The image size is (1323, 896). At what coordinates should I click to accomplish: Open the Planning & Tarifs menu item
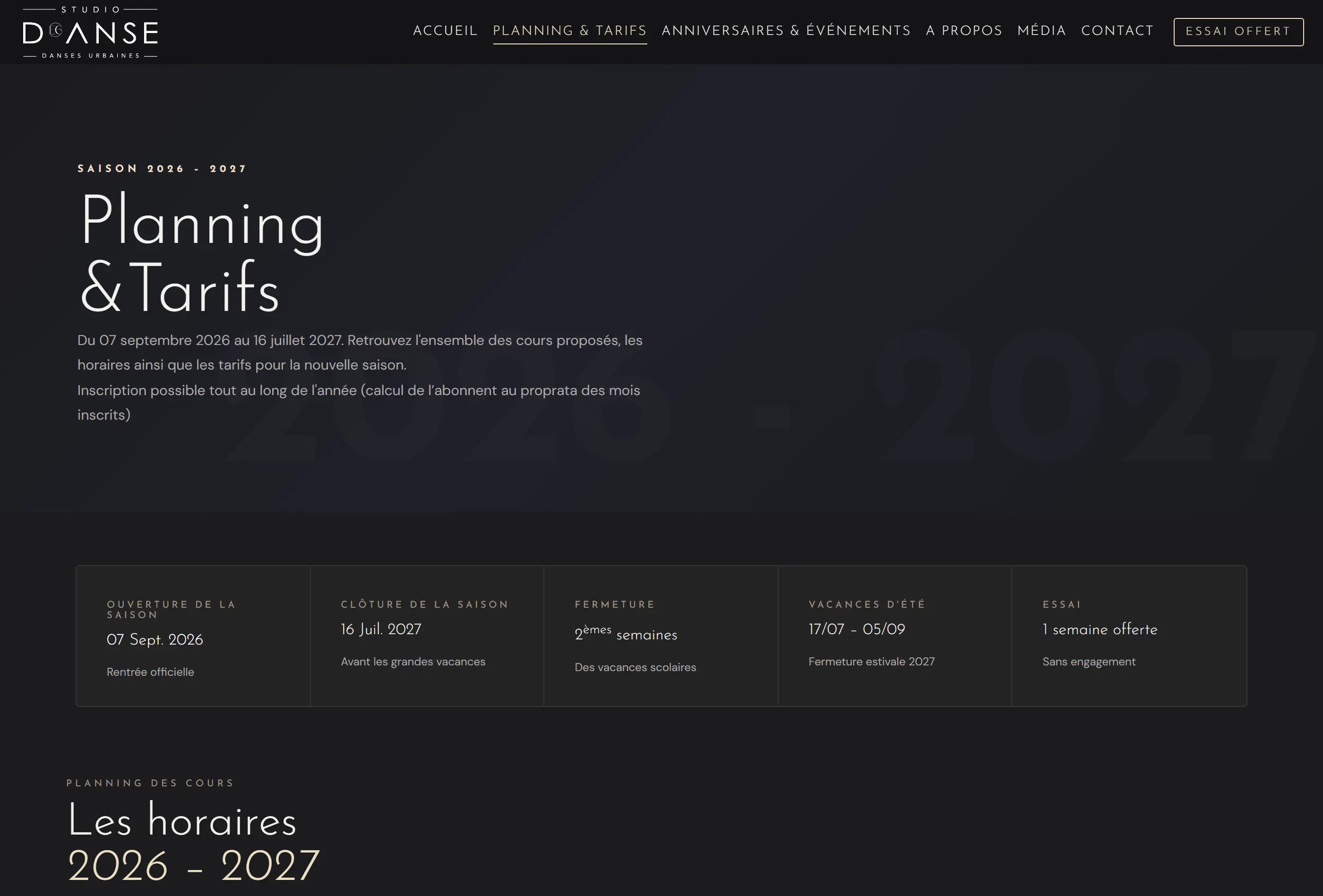(x=570, y=31)
